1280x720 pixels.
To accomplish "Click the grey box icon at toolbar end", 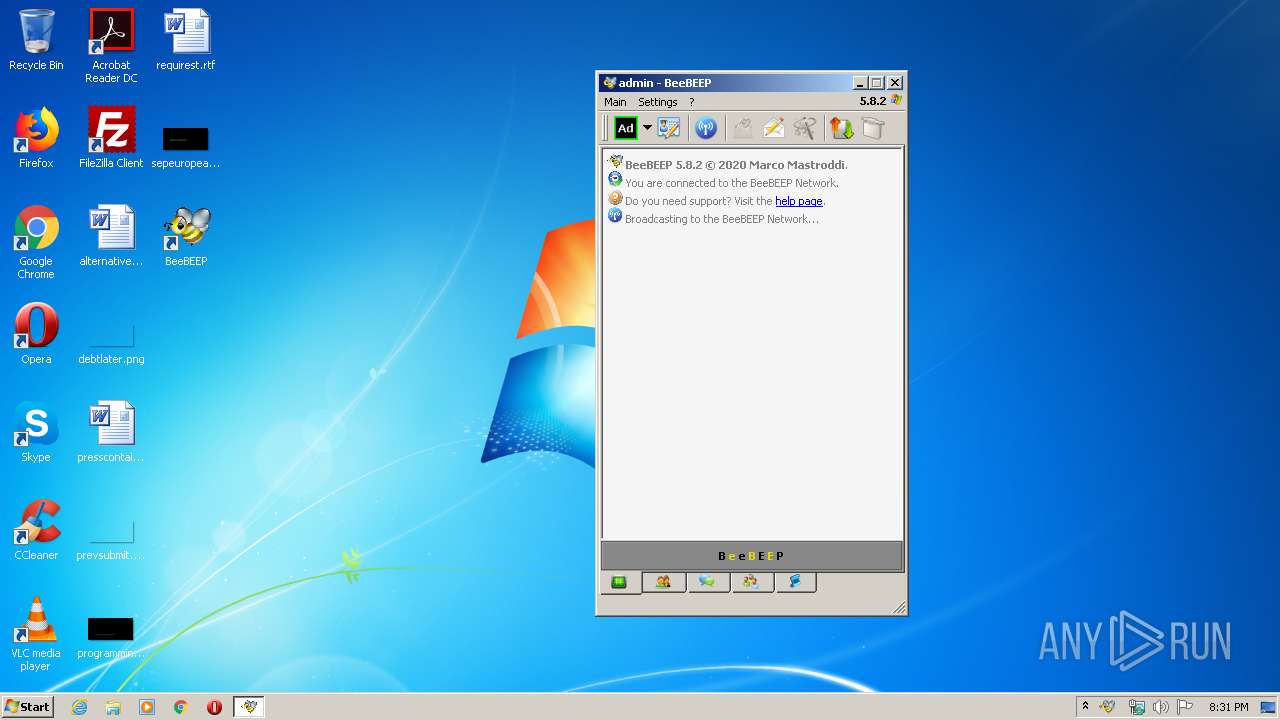I will tap(873, 128).
